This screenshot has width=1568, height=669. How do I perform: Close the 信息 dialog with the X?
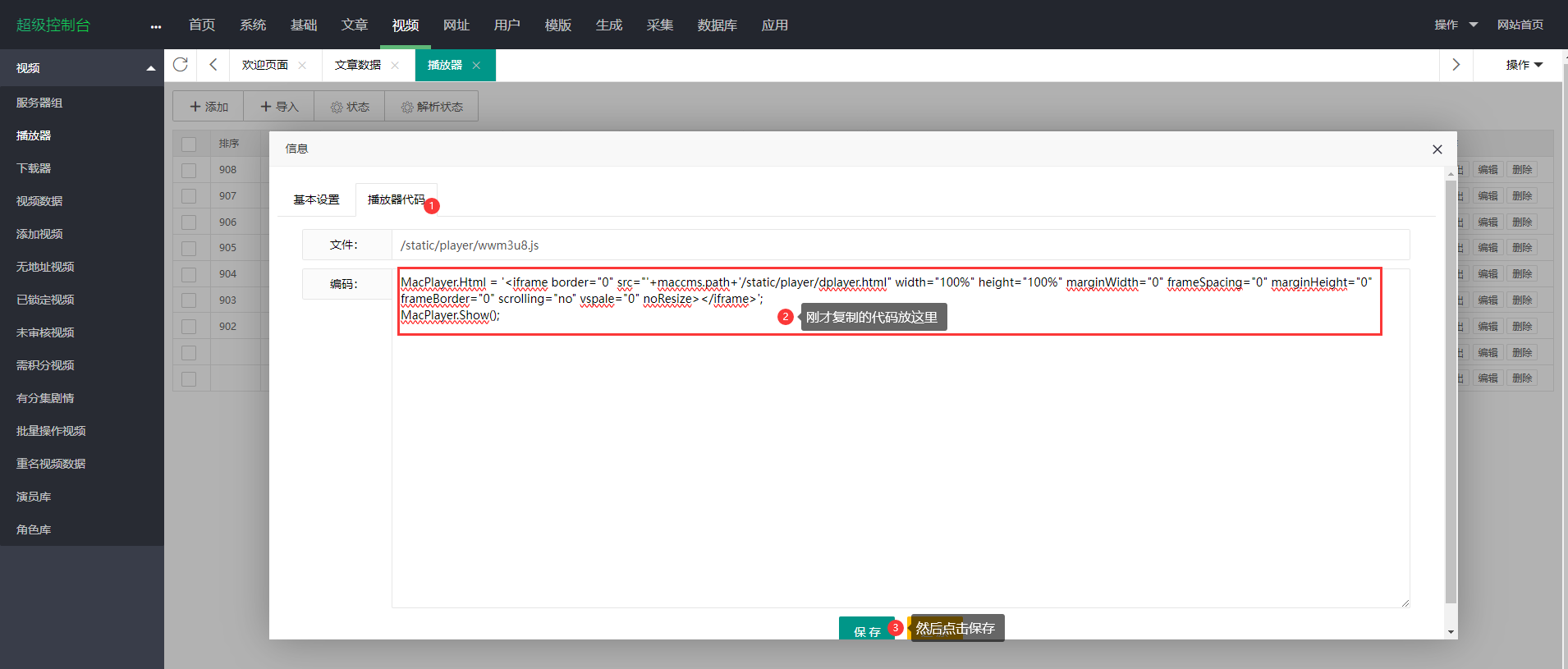pos(1437,149)
